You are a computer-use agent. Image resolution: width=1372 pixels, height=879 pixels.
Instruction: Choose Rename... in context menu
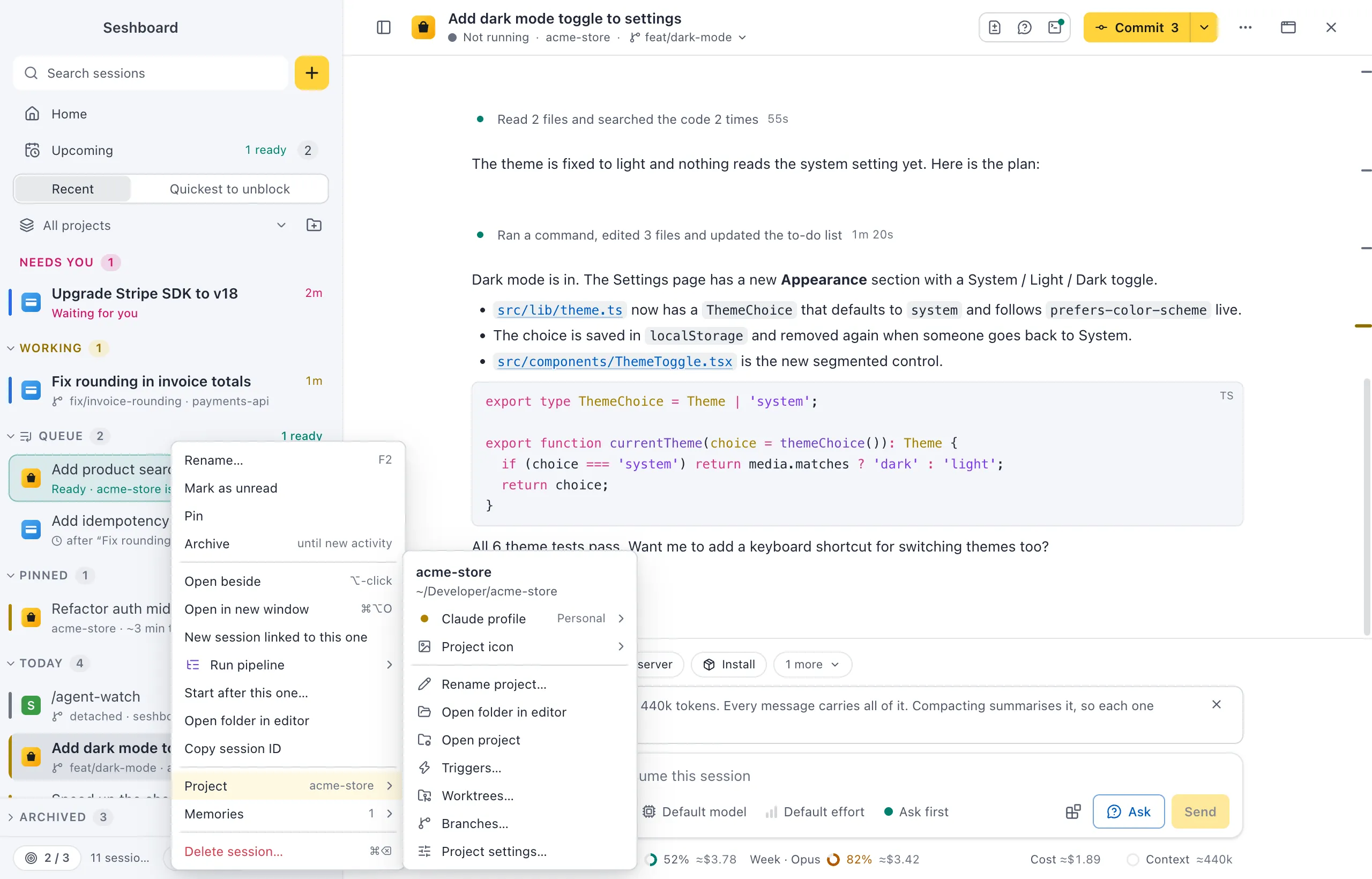288,460
